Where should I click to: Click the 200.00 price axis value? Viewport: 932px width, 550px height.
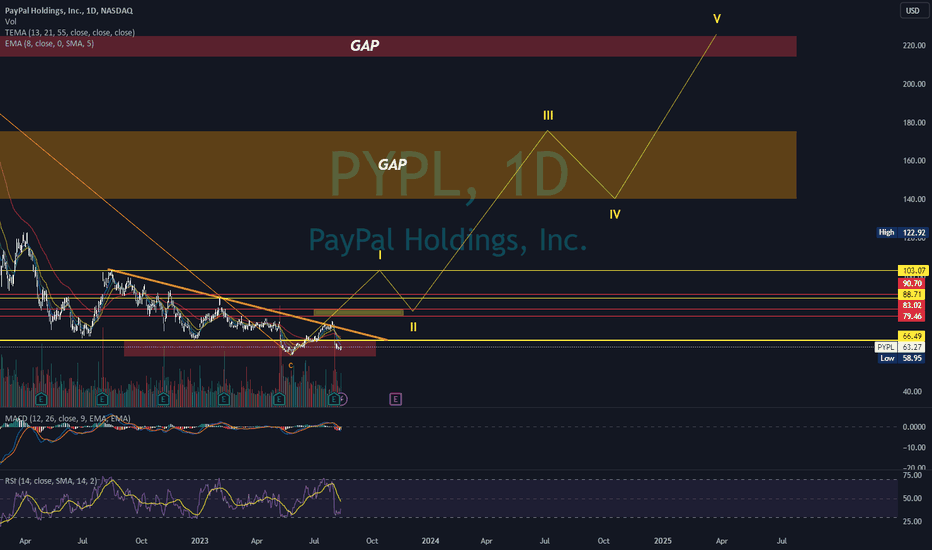pyautogui.click(x=914, y=84)
